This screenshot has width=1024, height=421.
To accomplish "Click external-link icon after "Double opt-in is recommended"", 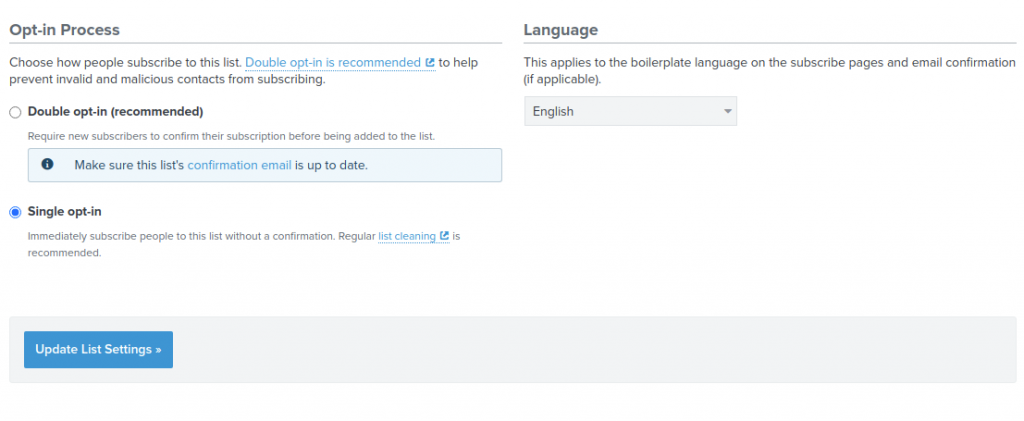I will [x=430, y=63].
